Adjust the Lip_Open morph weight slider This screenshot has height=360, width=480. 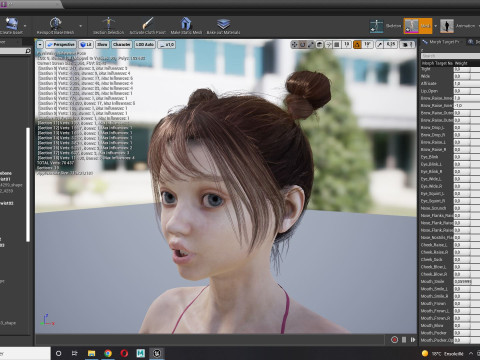[467, 91]
